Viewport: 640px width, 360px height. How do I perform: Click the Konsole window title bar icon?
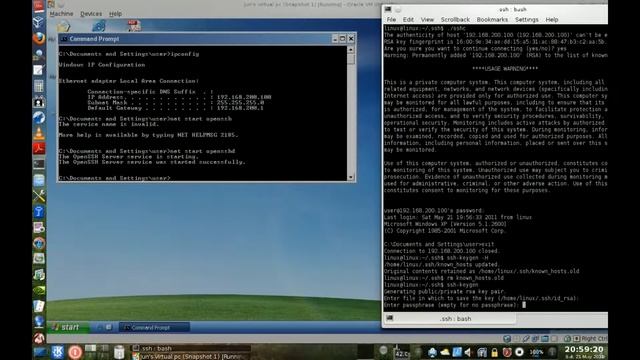388,9
